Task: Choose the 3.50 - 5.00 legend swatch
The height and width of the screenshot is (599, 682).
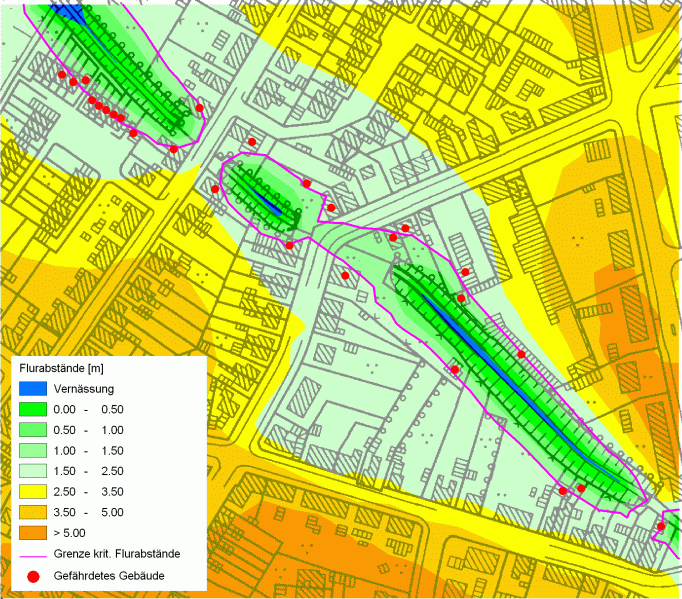Action: coord(34,511)
